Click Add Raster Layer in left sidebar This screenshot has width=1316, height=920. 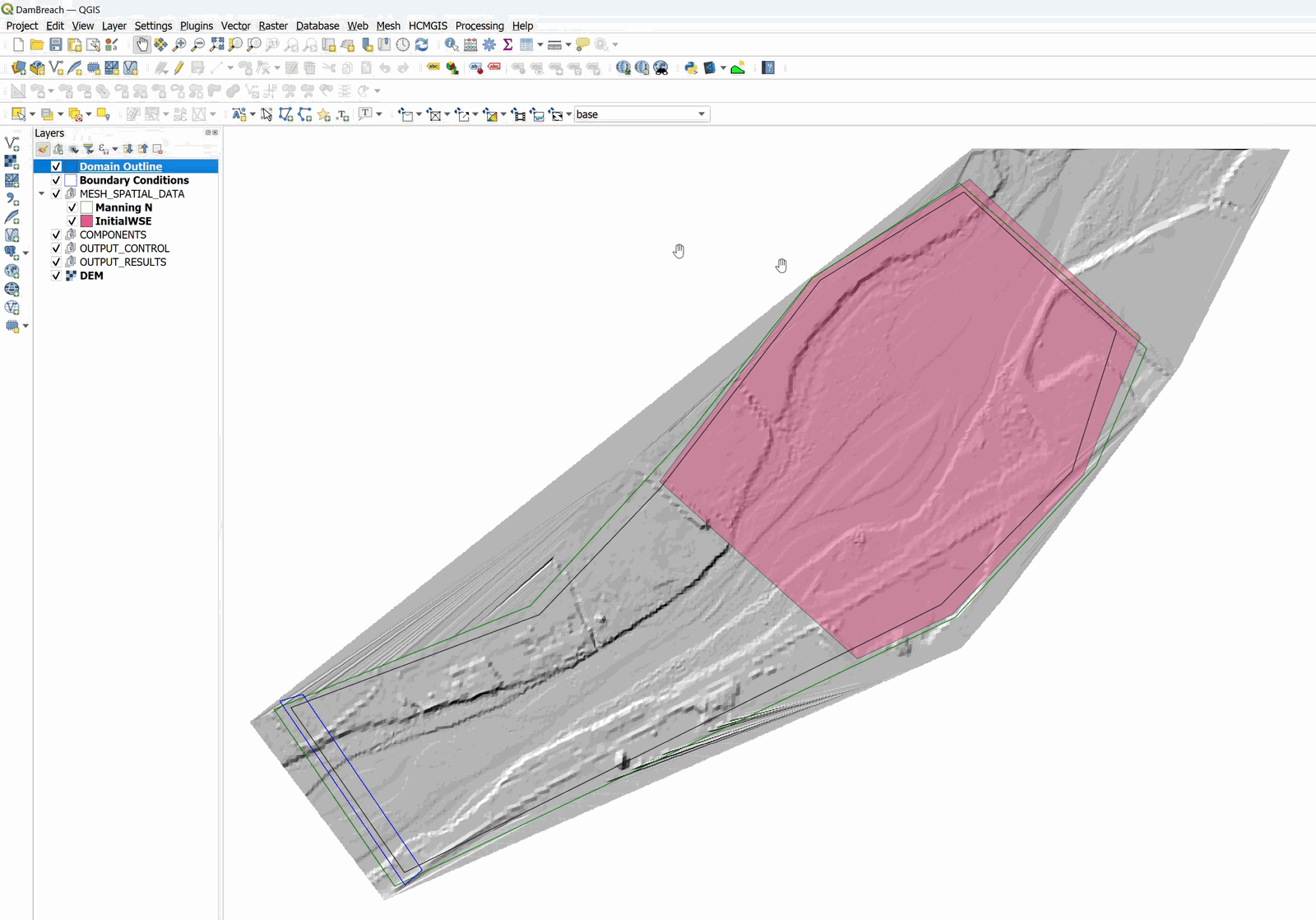[12, 162]
